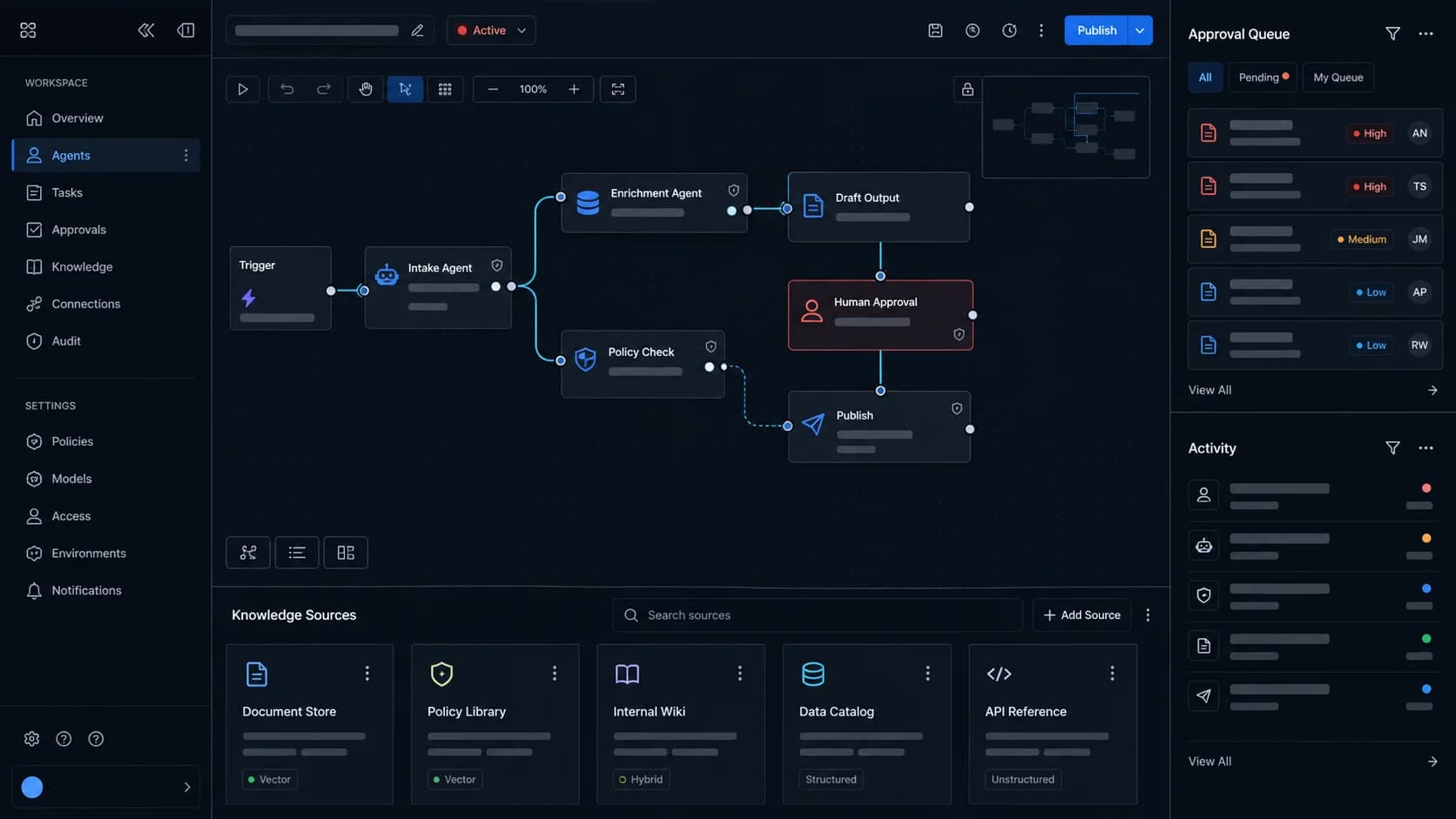Rename workflow with pencil icon
This screenshot has width=1456, height=819.
pos(417,30)
